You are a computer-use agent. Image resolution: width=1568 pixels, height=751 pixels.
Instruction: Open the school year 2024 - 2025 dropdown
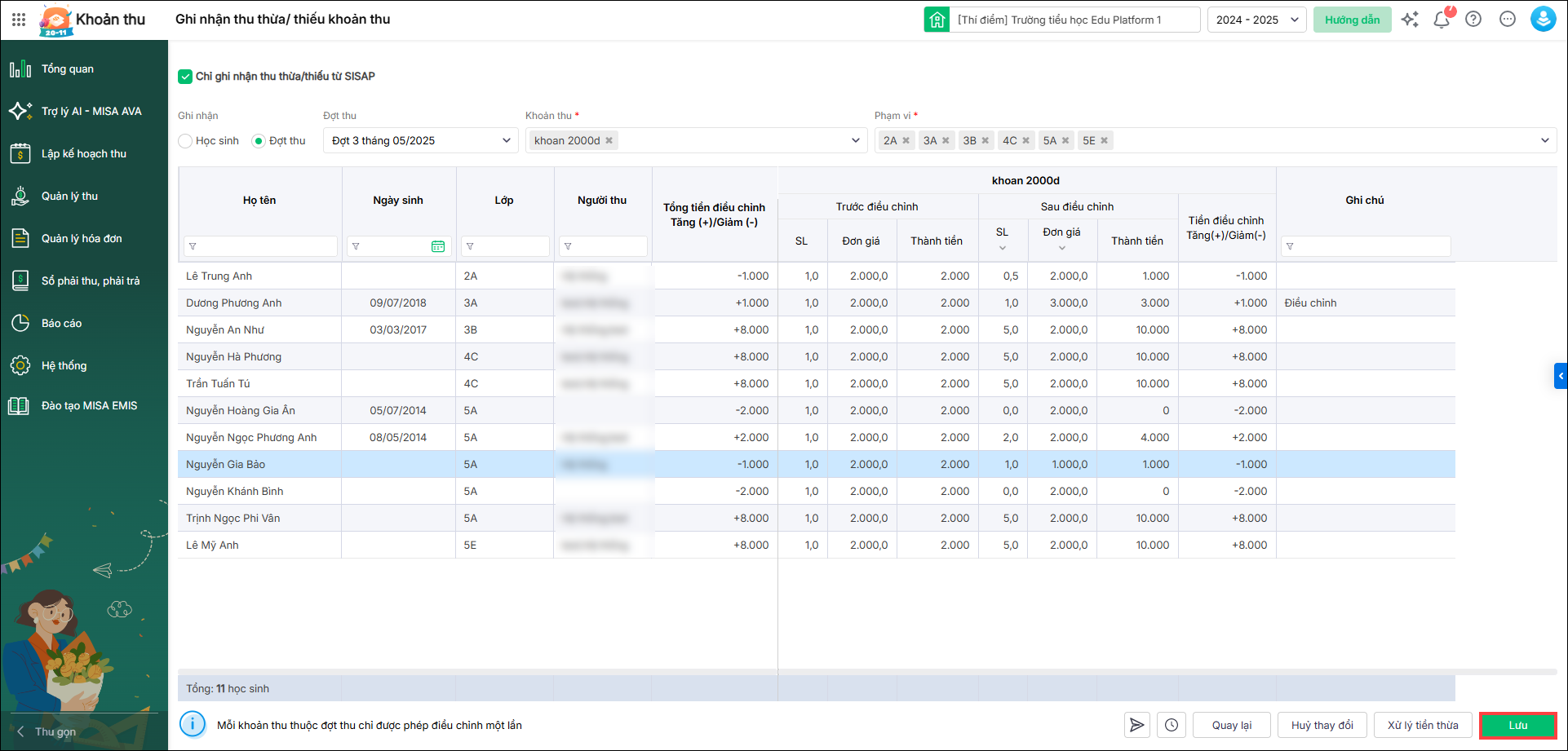(x=1256, y=20)
